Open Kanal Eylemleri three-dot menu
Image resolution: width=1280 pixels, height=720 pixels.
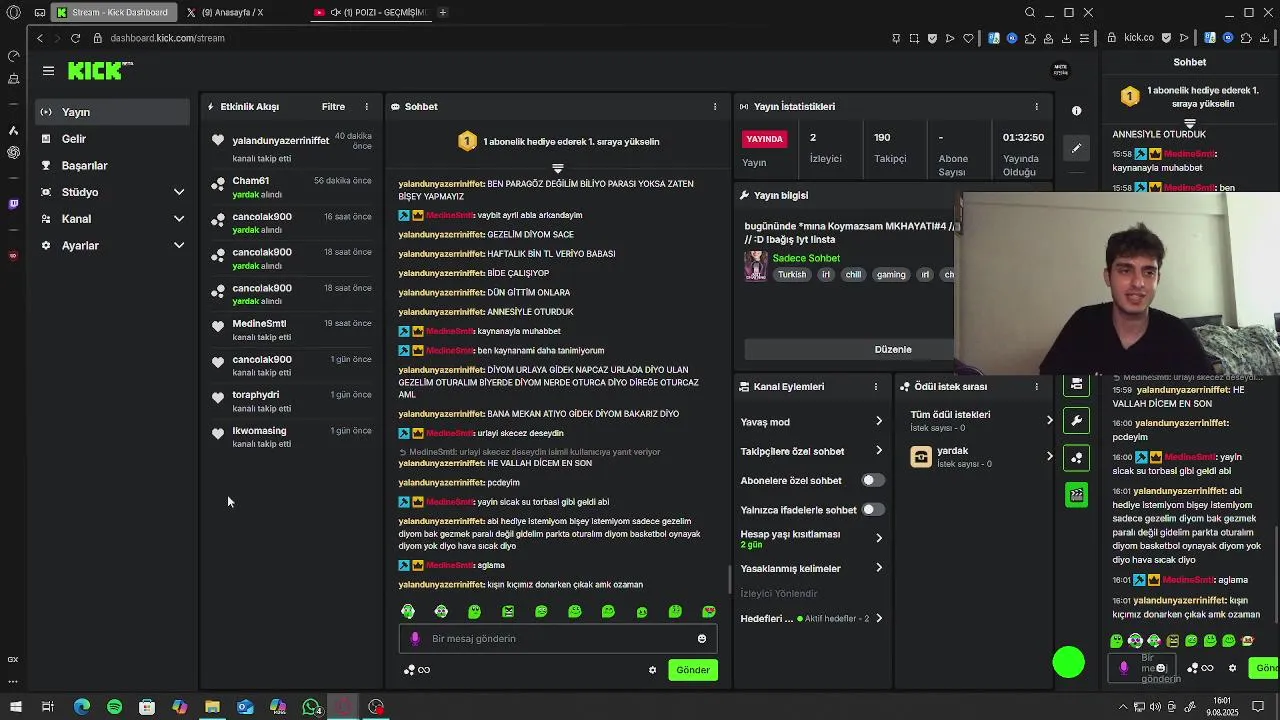pos(875,387)
